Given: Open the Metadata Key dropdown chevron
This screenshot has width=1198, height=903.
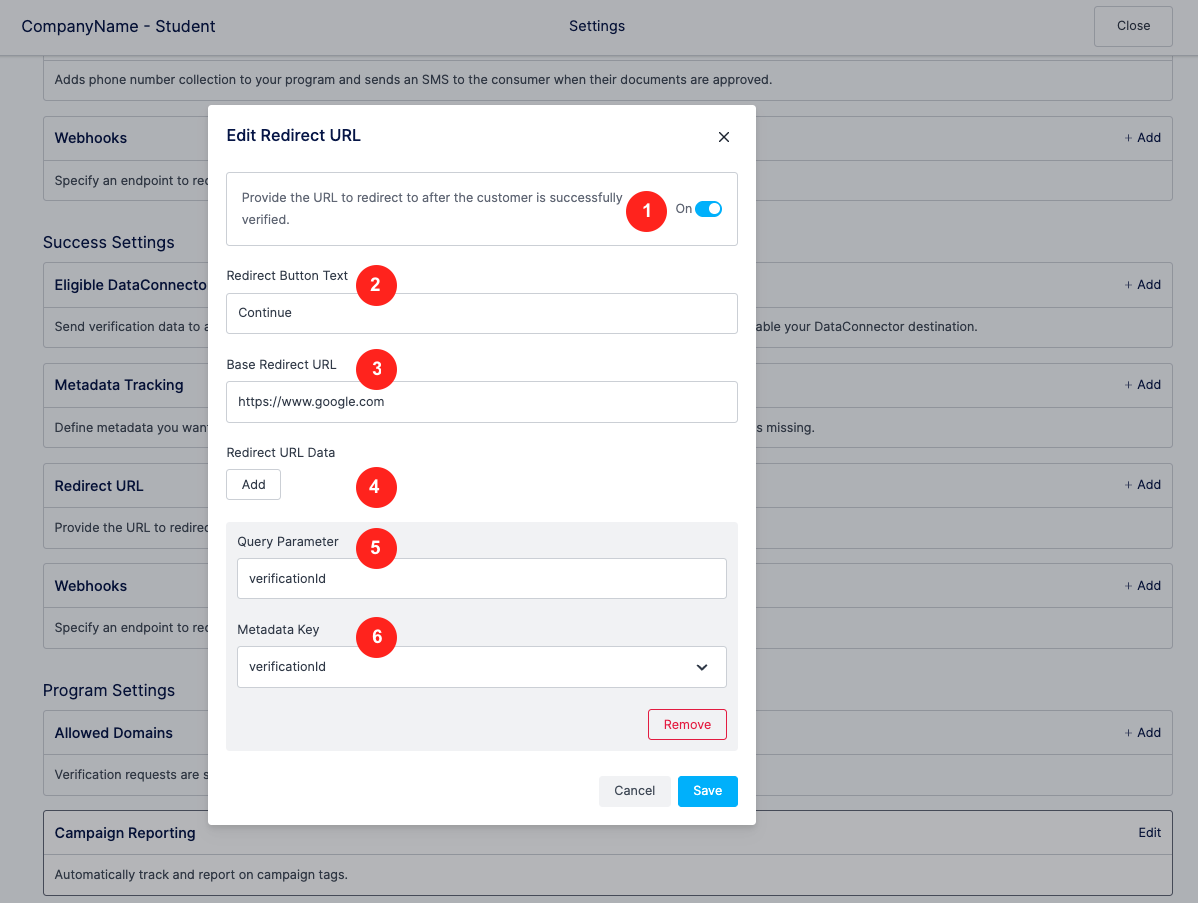Looking at the screenshot, I should pyautogui.click(x=701, y=667).
